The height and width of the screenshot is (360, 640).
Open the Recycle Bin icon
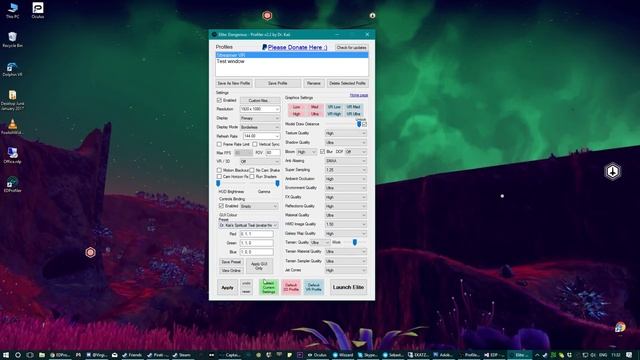[x=13, y=39]
